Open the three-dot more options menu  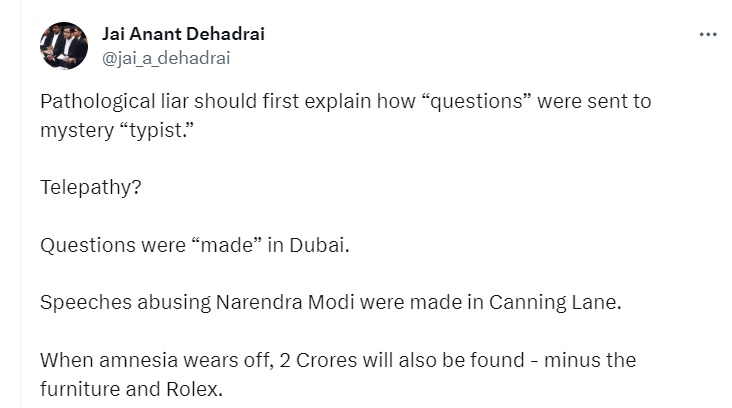pyautogui.click(x=708, y=35)
